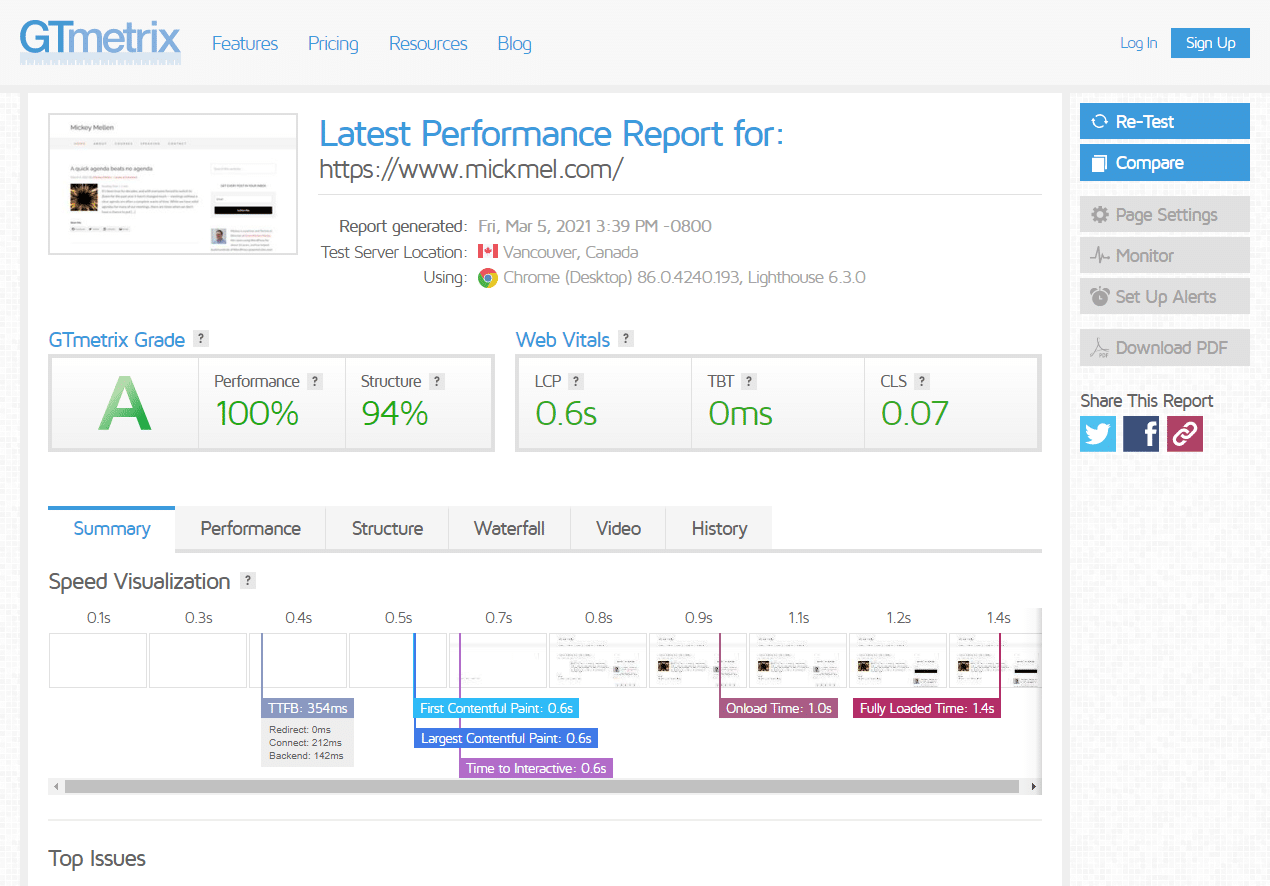
Task: Click the Onload Time marker label
Action: (x=778, y=708)
